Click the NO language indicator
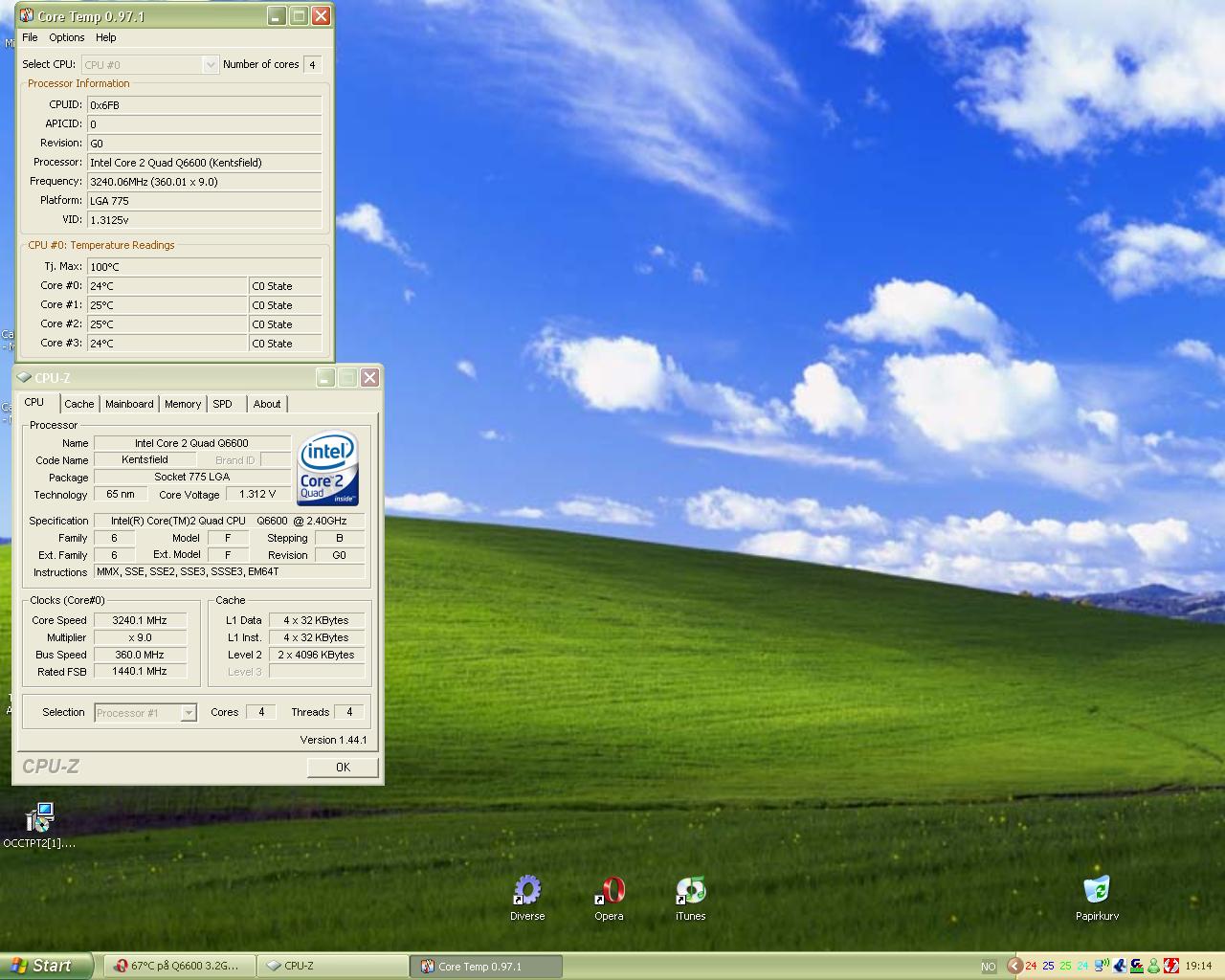1225x980 pixels. click(989, 967)
